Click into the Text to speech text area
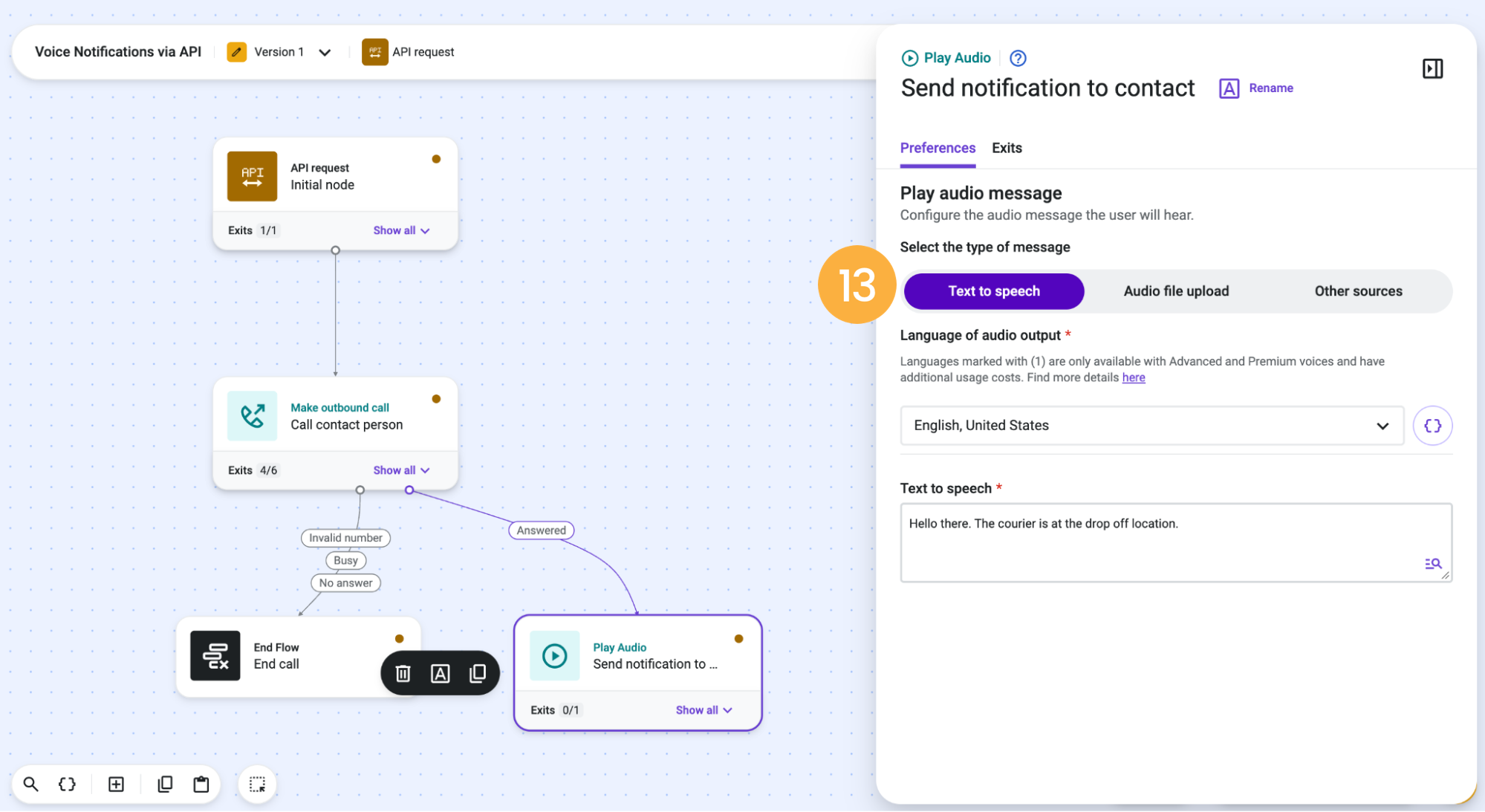Image resolution: width=1485 pixels, height=812 pixels. coord(1175,542)
